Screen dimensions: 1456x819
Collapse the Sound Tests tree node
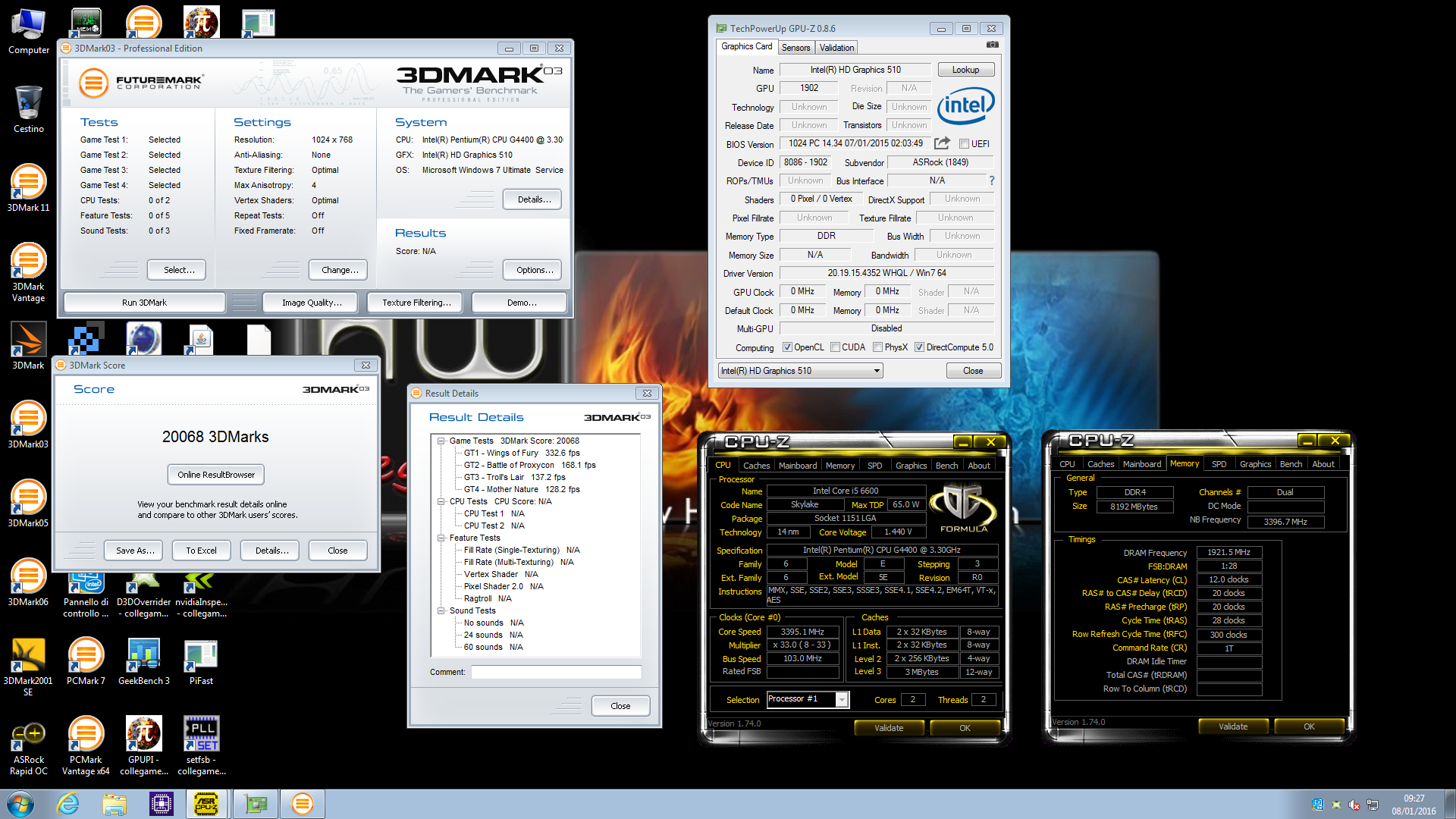coord(441,610)
